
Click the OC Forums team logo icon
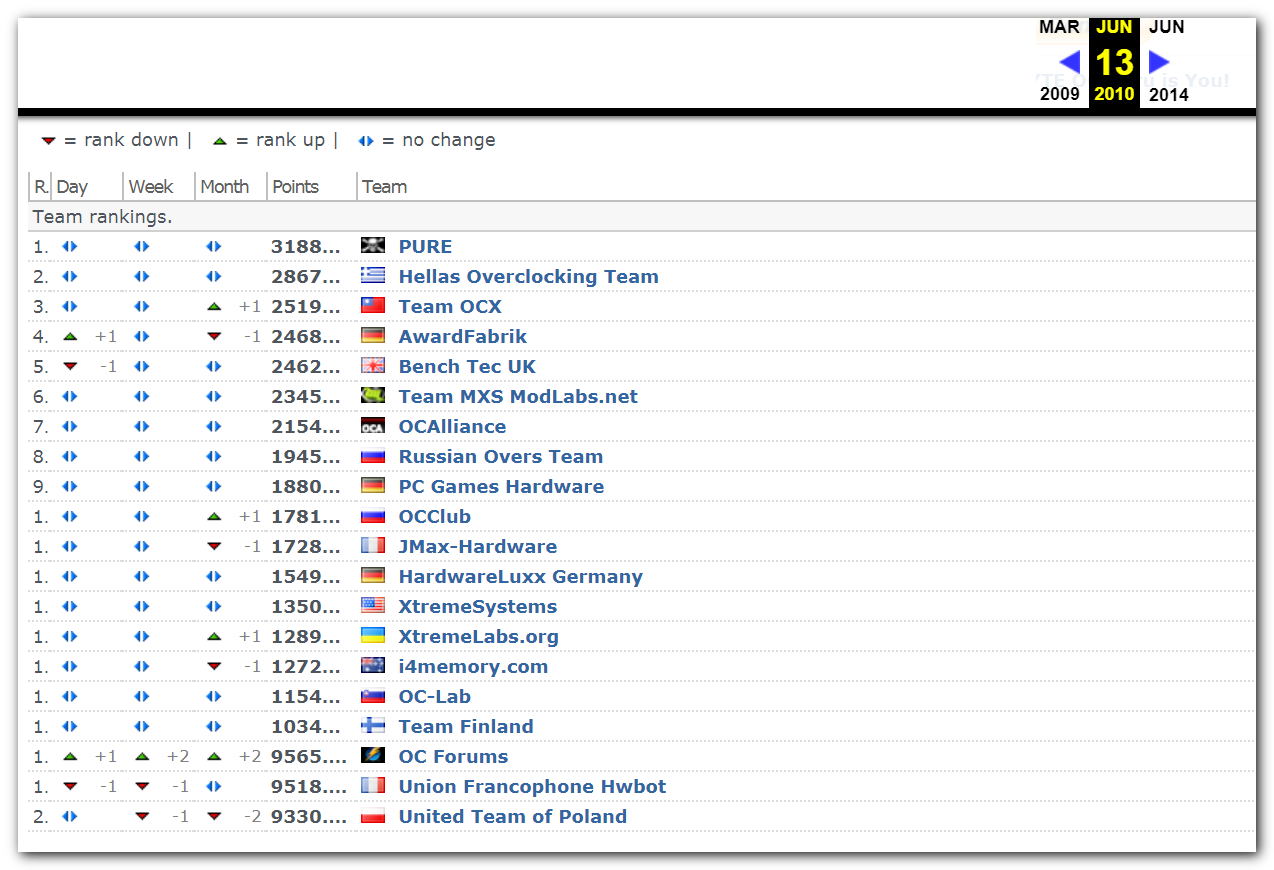(372, 756)
